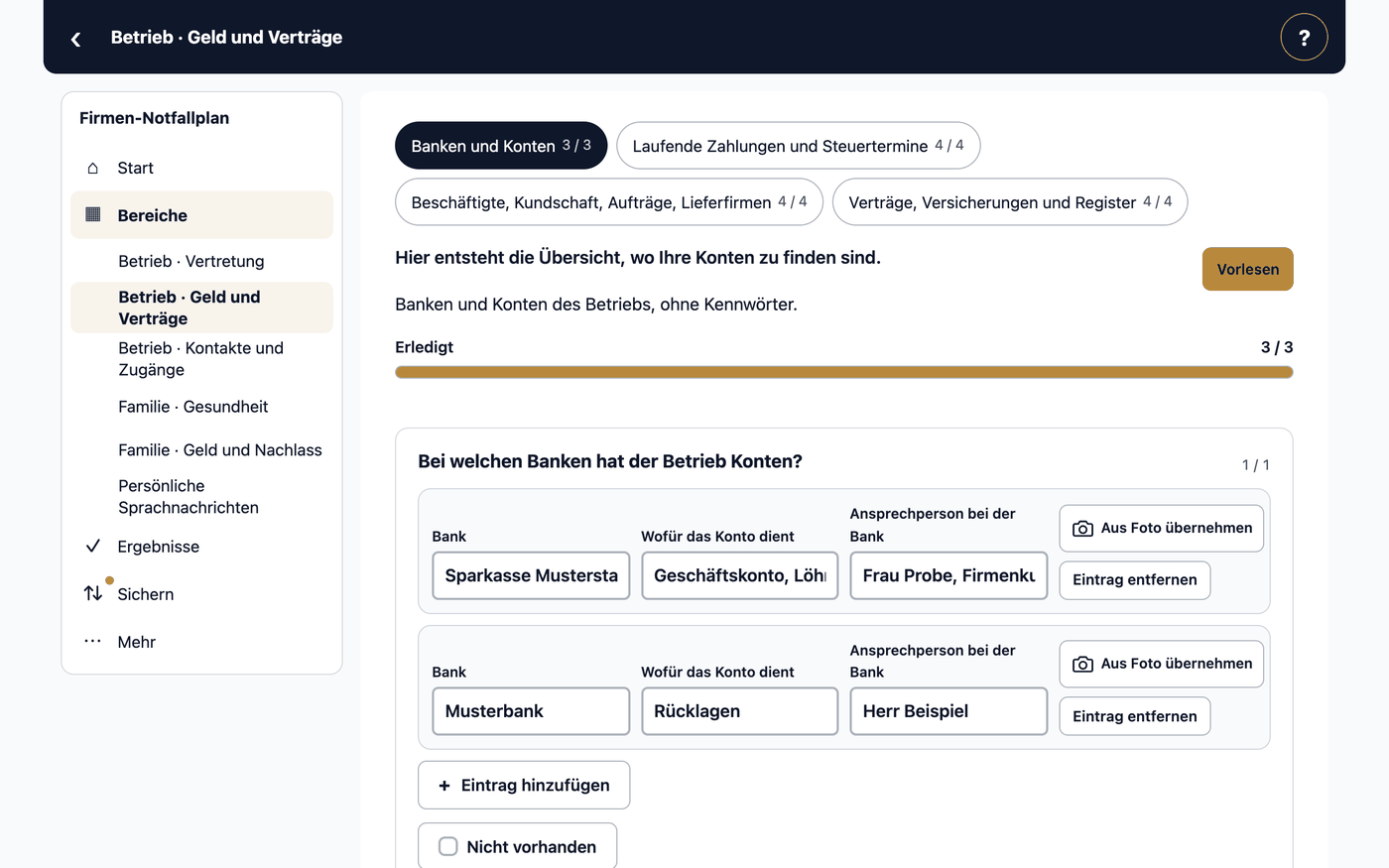Viewport: 1389px width, 868px height.
Task: Click the field containing Rücklagen
Action: pyautogui.click(x=739, y=711)
